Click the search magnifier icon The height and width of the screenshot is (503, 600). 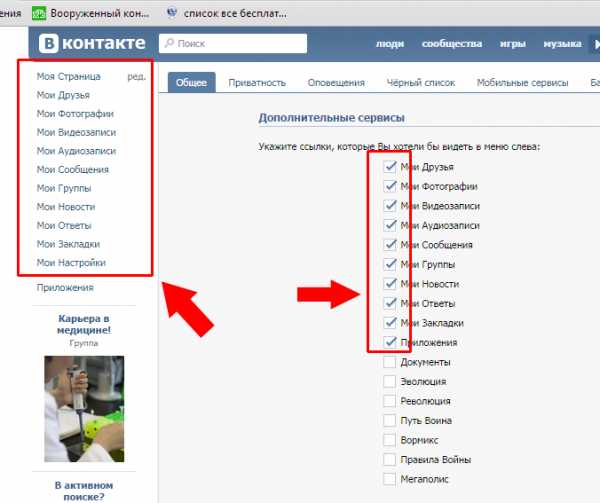(x=169, y=43)
